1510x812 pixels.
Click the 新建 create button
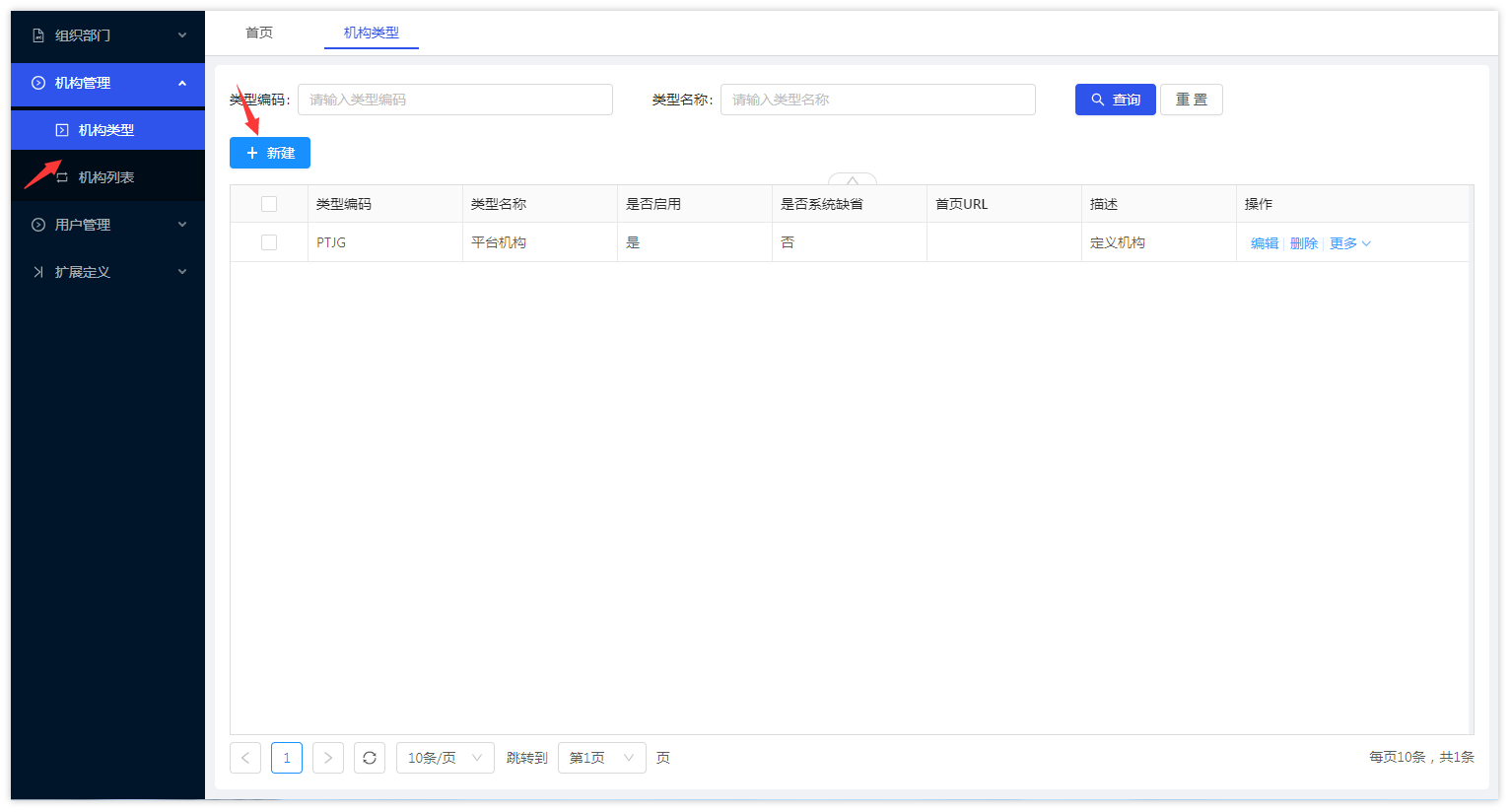(270, 153)
